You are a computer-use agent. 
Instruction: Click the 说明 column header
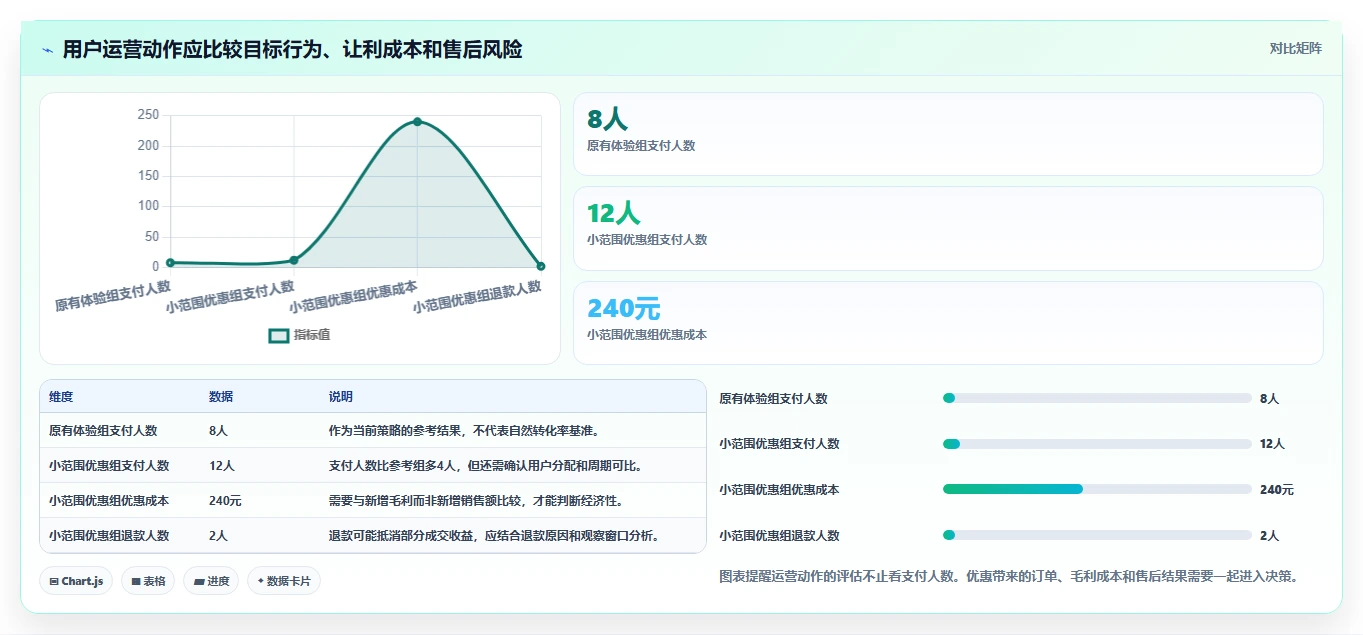tap(341, 397)
